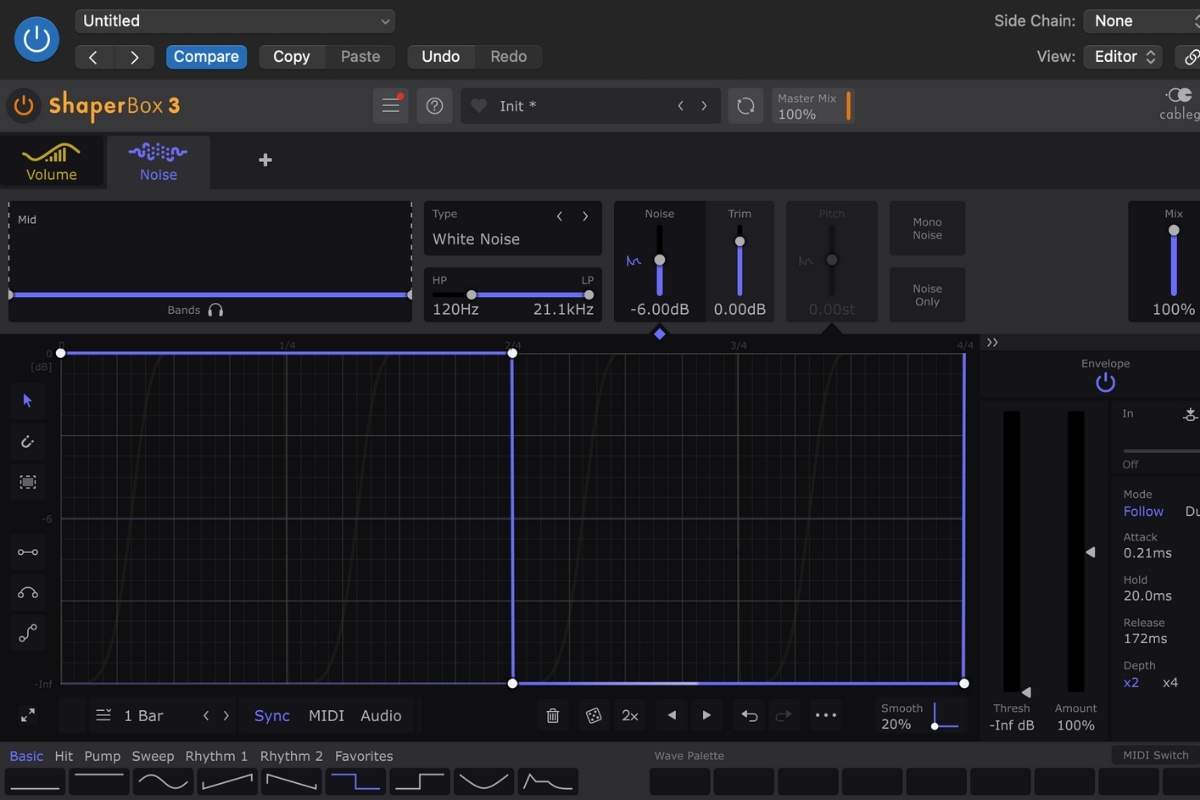Click the Redo button
The width and height of the screenshot is (1200, 800).
click(508, 57)
